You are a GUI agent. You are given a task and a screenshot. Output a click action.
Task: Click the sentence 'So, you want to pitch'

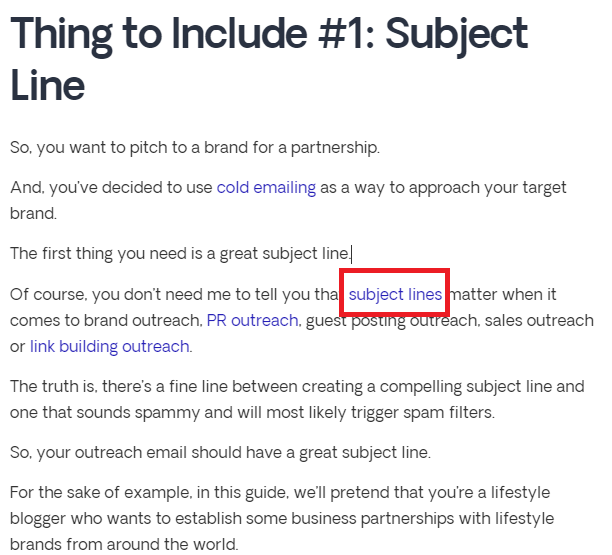click(x=195, y=148)
